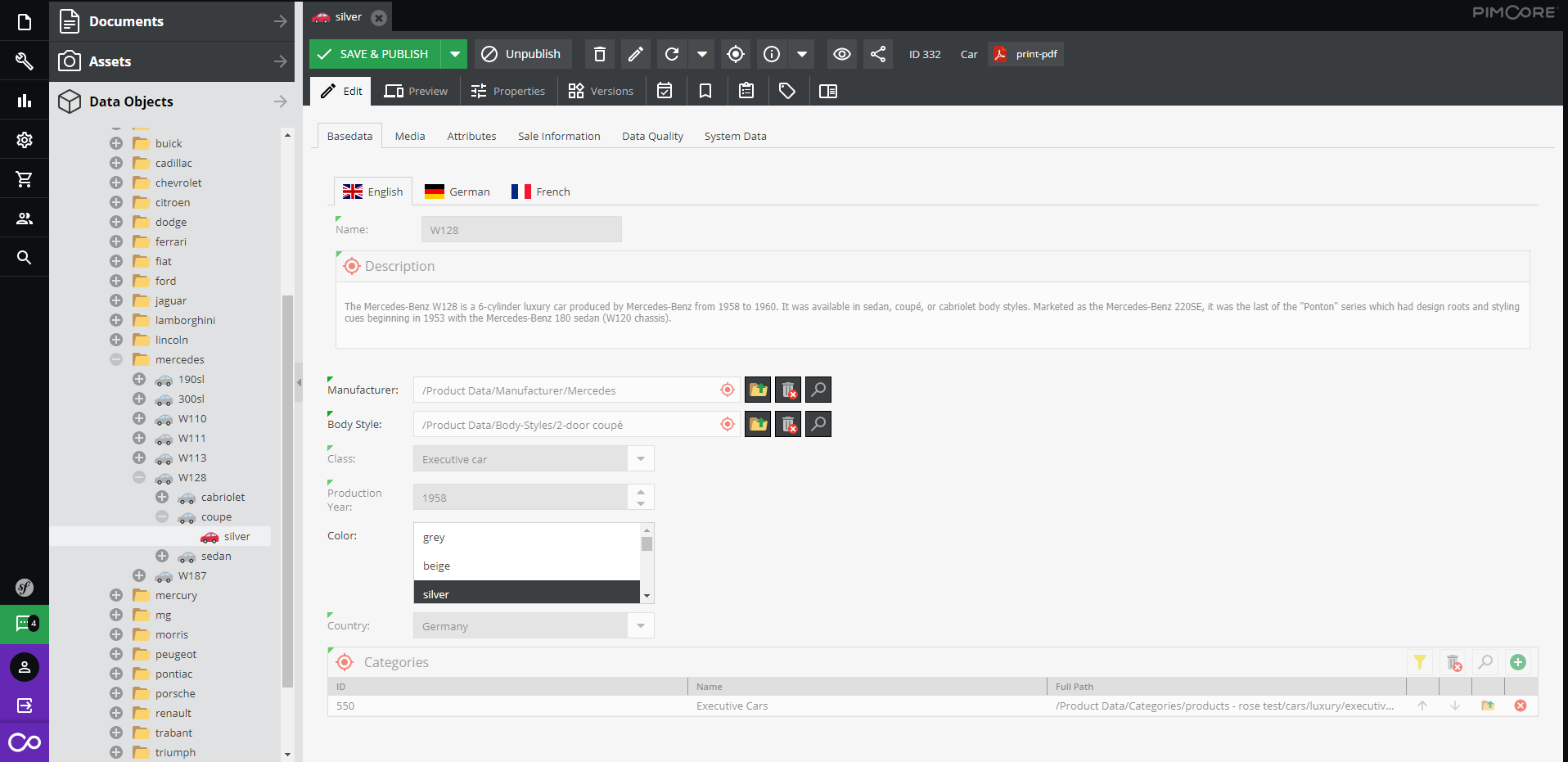1568x762 pixels.
Task: Click the locate-in-tree target icon
Action: click(x=736, y=54)
